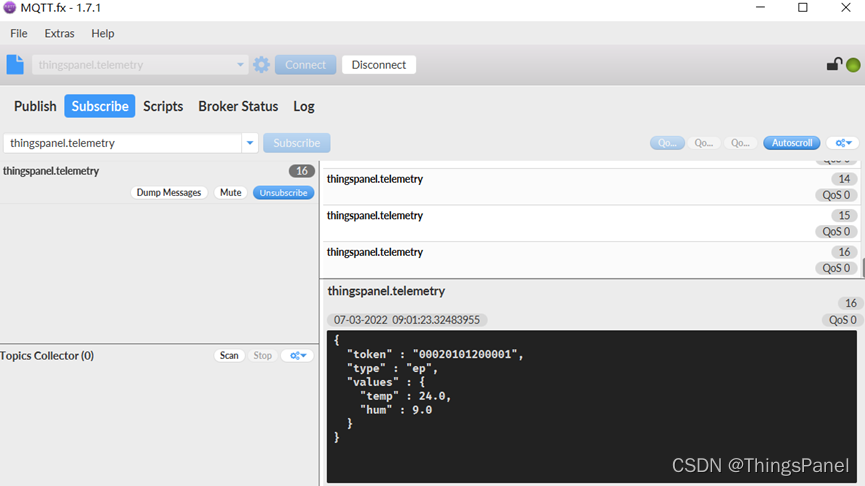Click the Connect button

coord(305,65)
